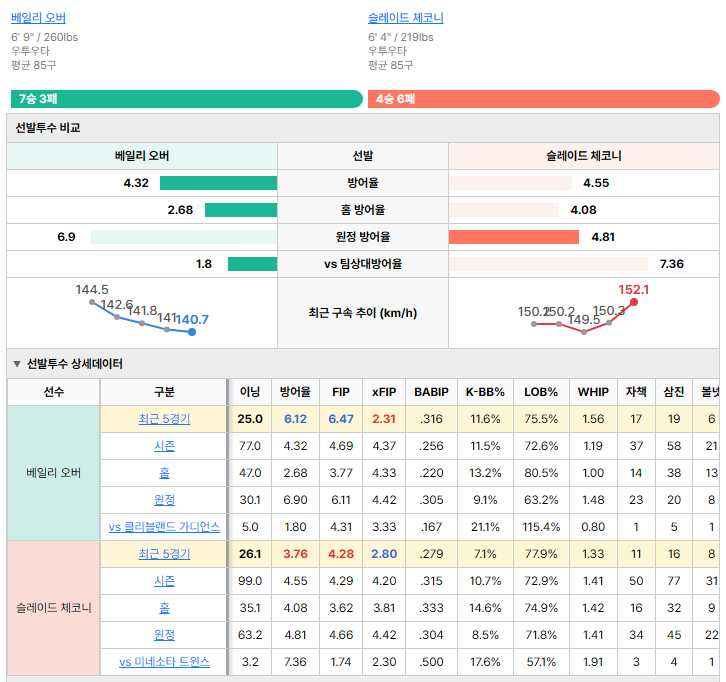
Task: Click the red 4승 6패 record bar
Action: pos(544,99)
